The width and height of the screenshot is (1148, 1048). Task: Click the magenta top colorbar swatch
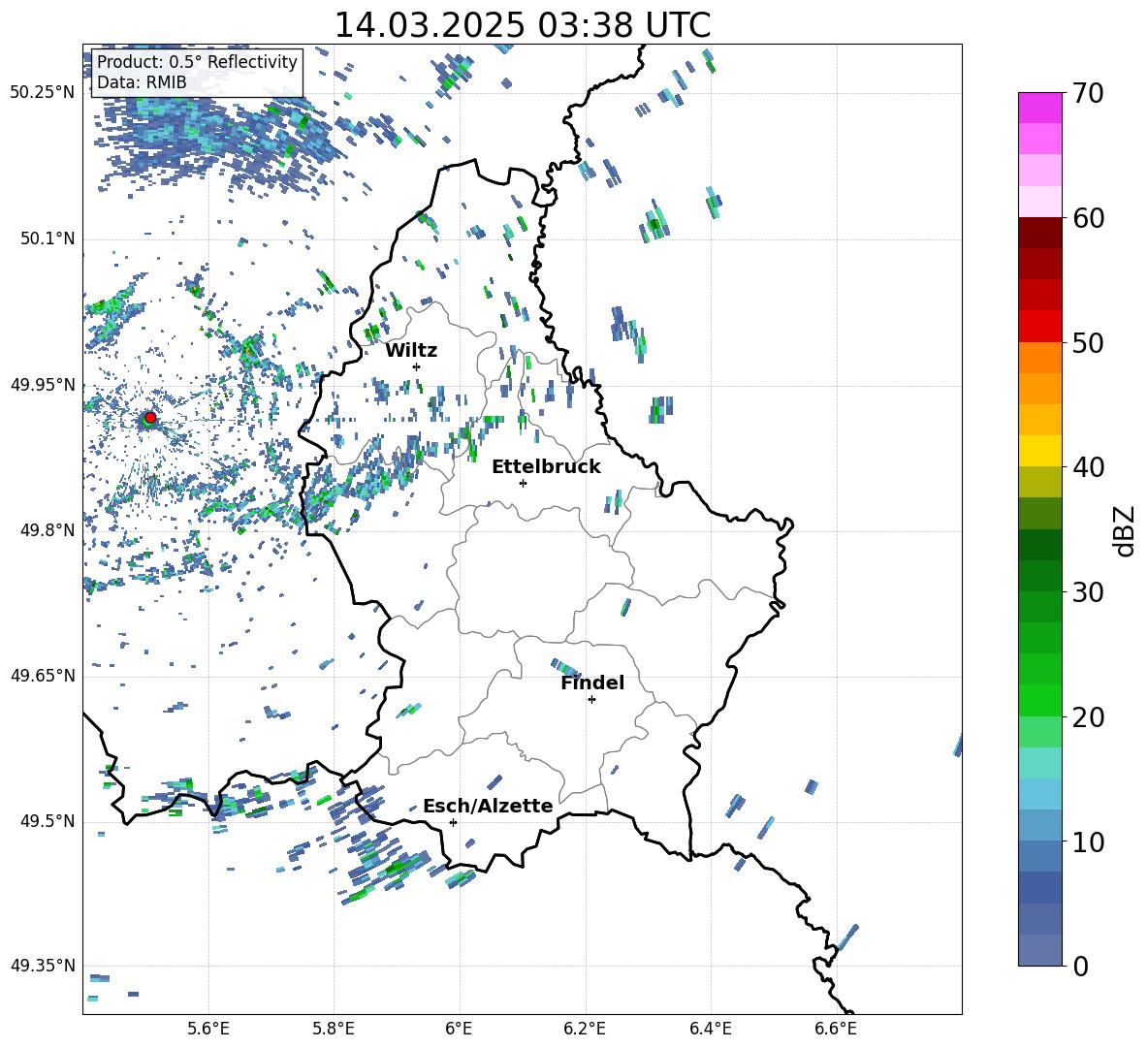pos(1039,108)
